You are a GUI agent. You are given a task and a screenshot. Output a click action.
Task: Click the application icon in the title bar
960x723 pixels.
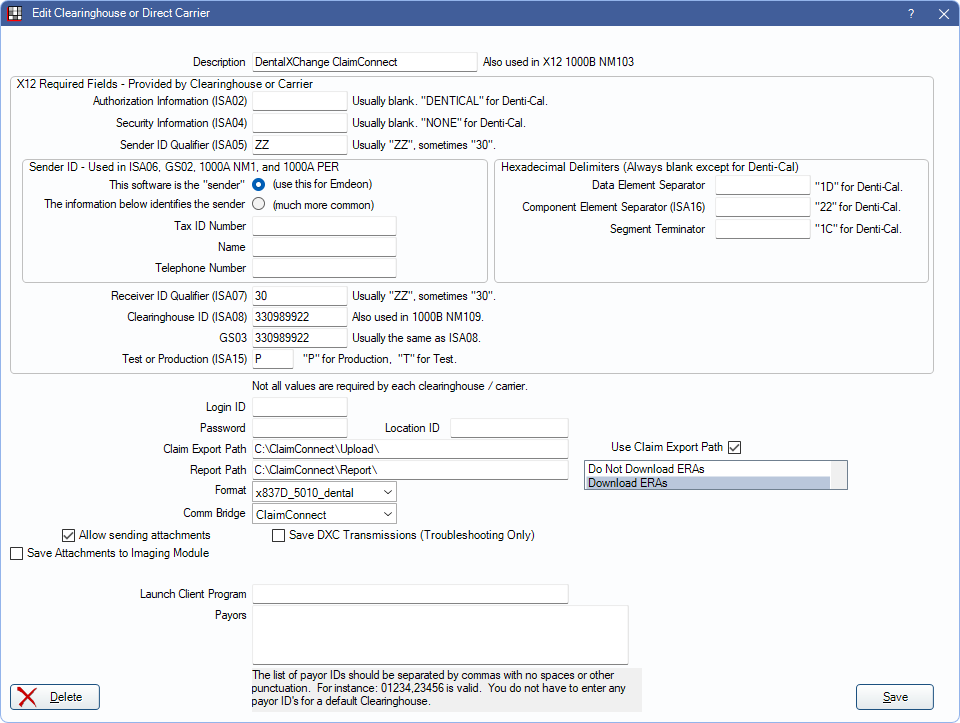pyautogui.click(x=15, y=13)
